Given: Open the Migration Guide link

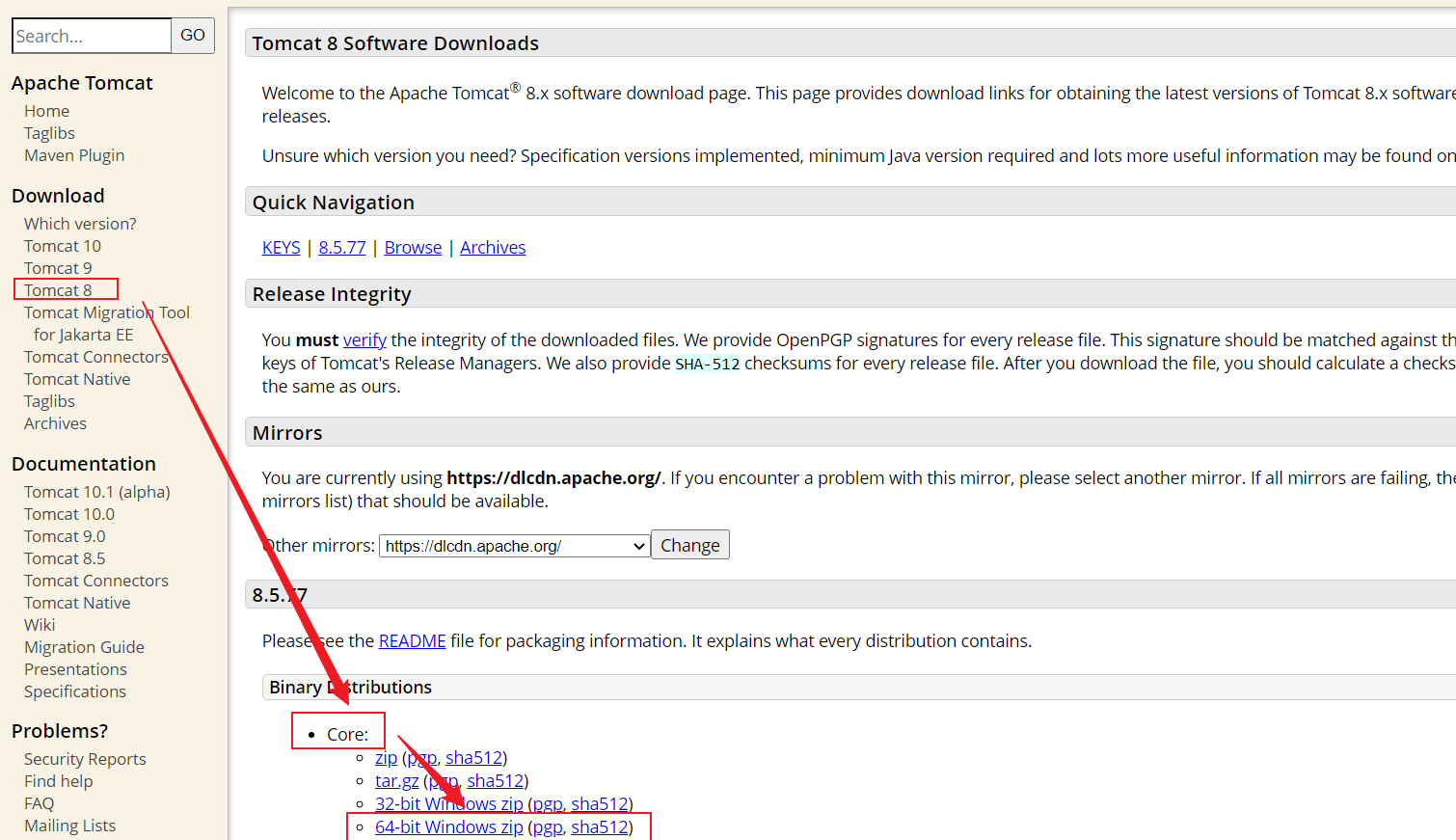Looking at the screenshot, I should pos(84,647).
